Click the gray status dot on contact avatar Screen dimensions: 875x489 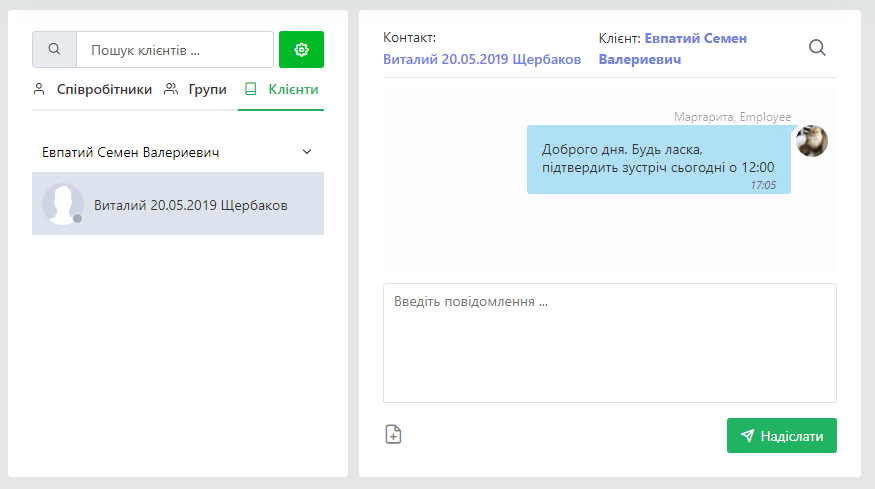[x=77, y=218]
